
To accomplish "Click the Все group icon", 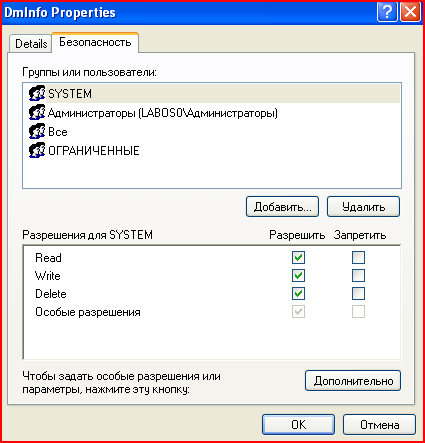I will coord(37,131).
